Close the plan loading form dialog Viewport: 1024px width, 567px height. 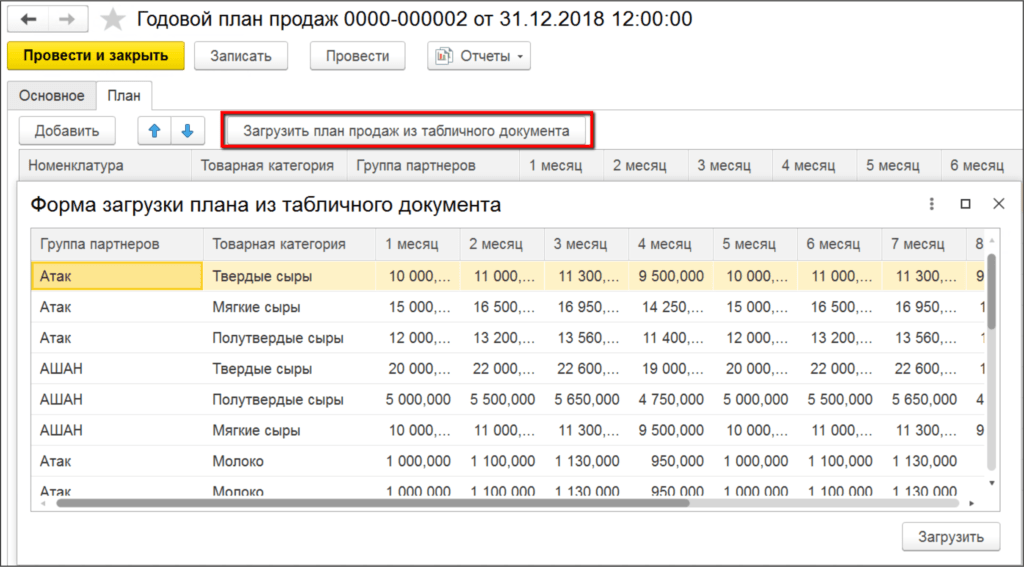(999, 204)
